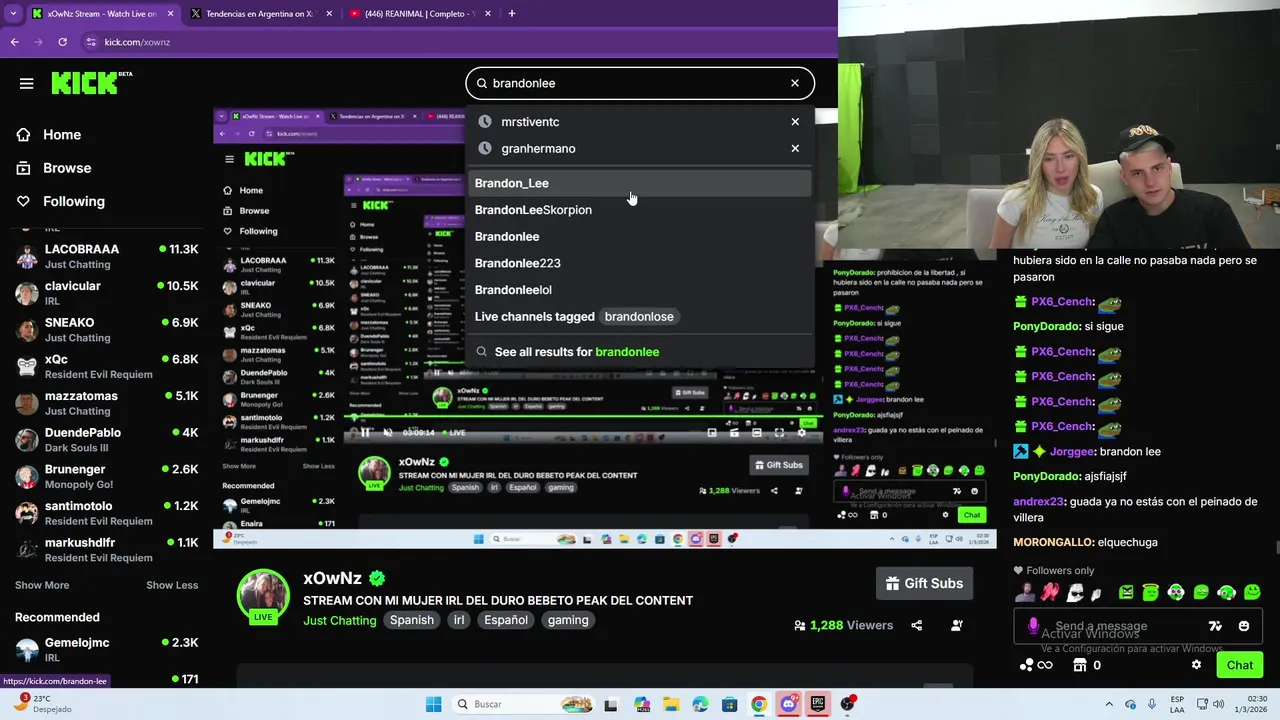The width and height of the screenshot is (1280, 720).
Task: Select the mrstiventc recent search
Action: click(530, 122)
